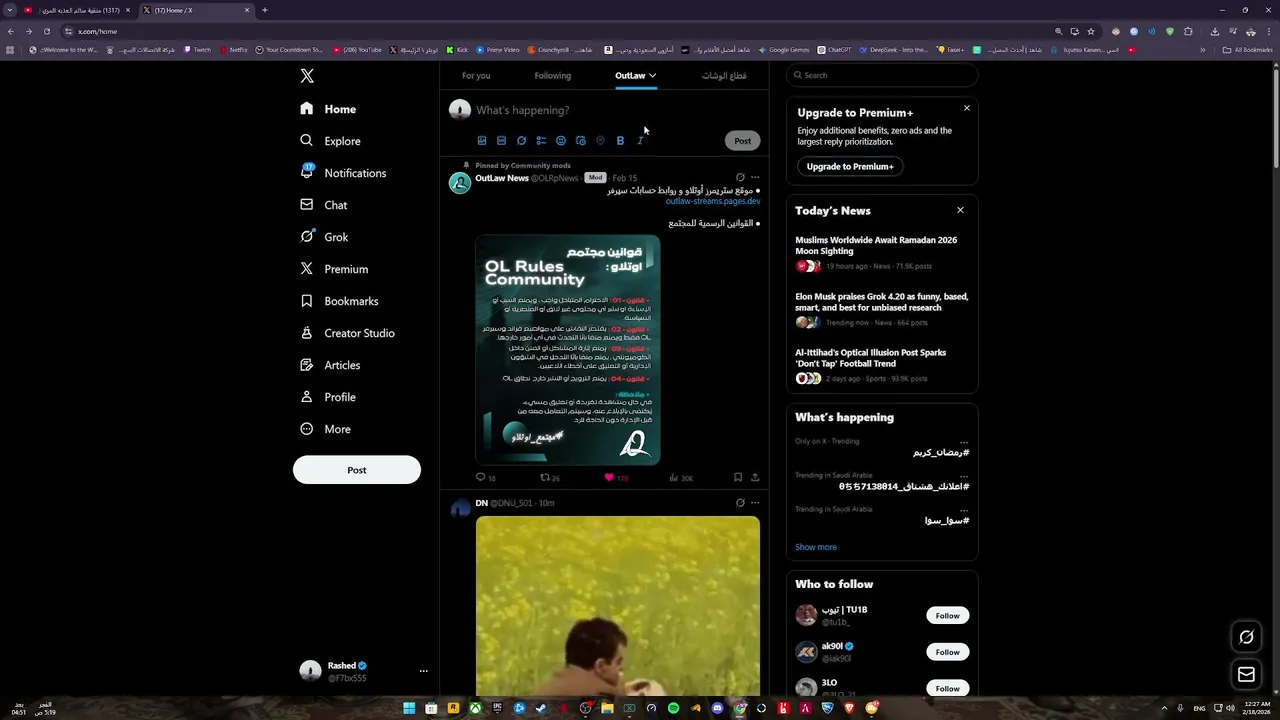
Task: Open more options on the OutLaw News post
Action: pos(755,178)
